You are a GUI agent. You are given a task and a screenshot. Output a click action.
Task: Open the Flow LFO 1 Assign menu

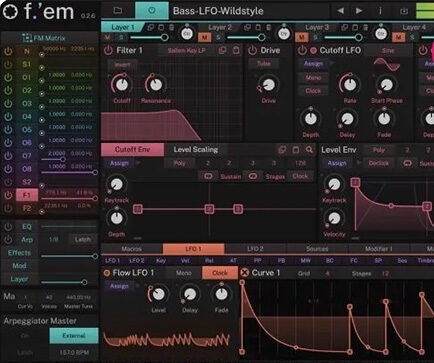119,286
